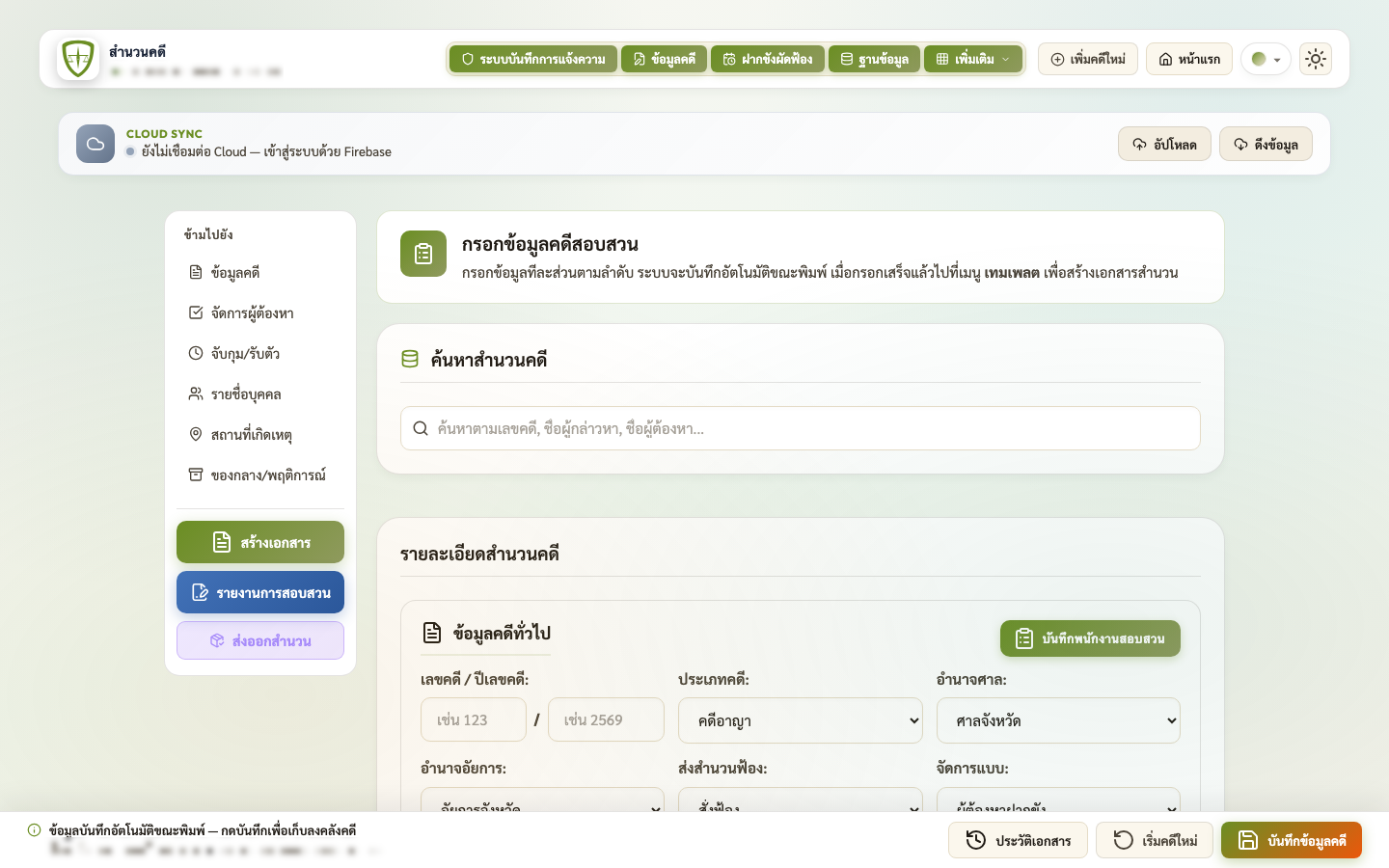Click the Cloud Sync cloud icon
This screenshot has width=1389, height=868.
[x=95, y=144]
